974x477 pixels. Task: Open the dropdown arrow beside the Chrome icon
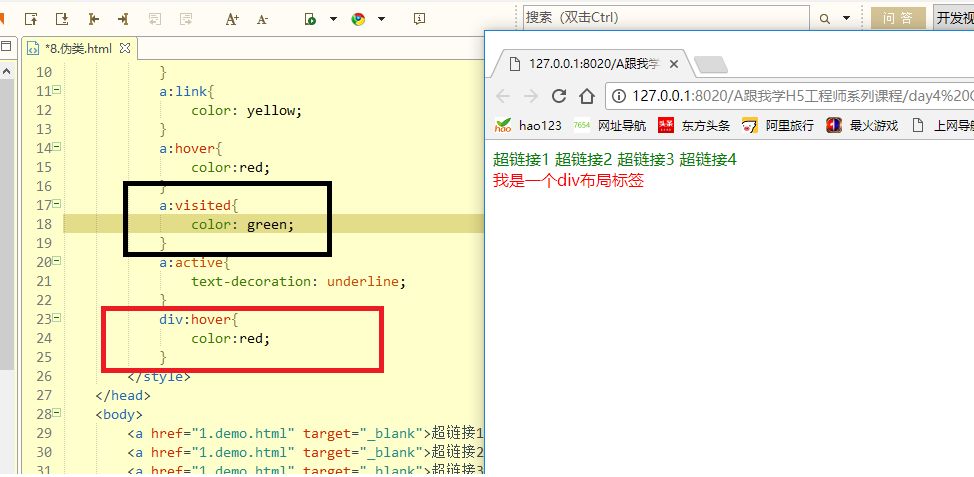[381, 19]
